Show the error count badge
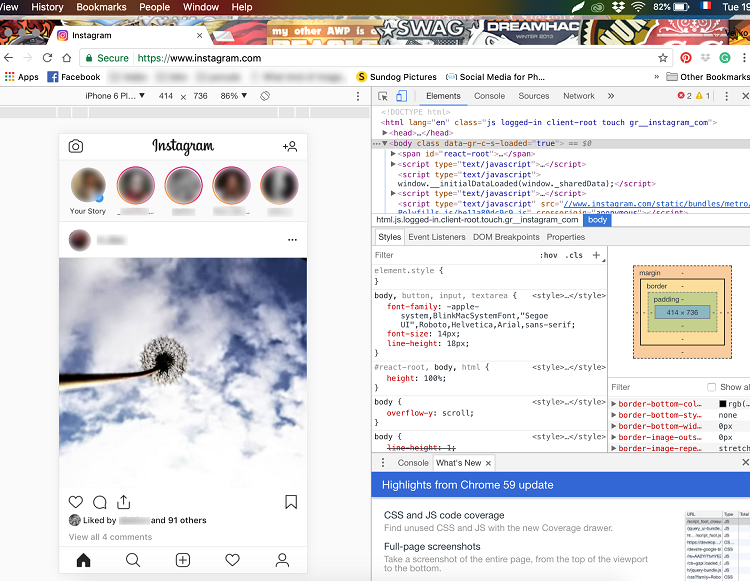This screenshot has width=750, height=581. coord(684,96)
